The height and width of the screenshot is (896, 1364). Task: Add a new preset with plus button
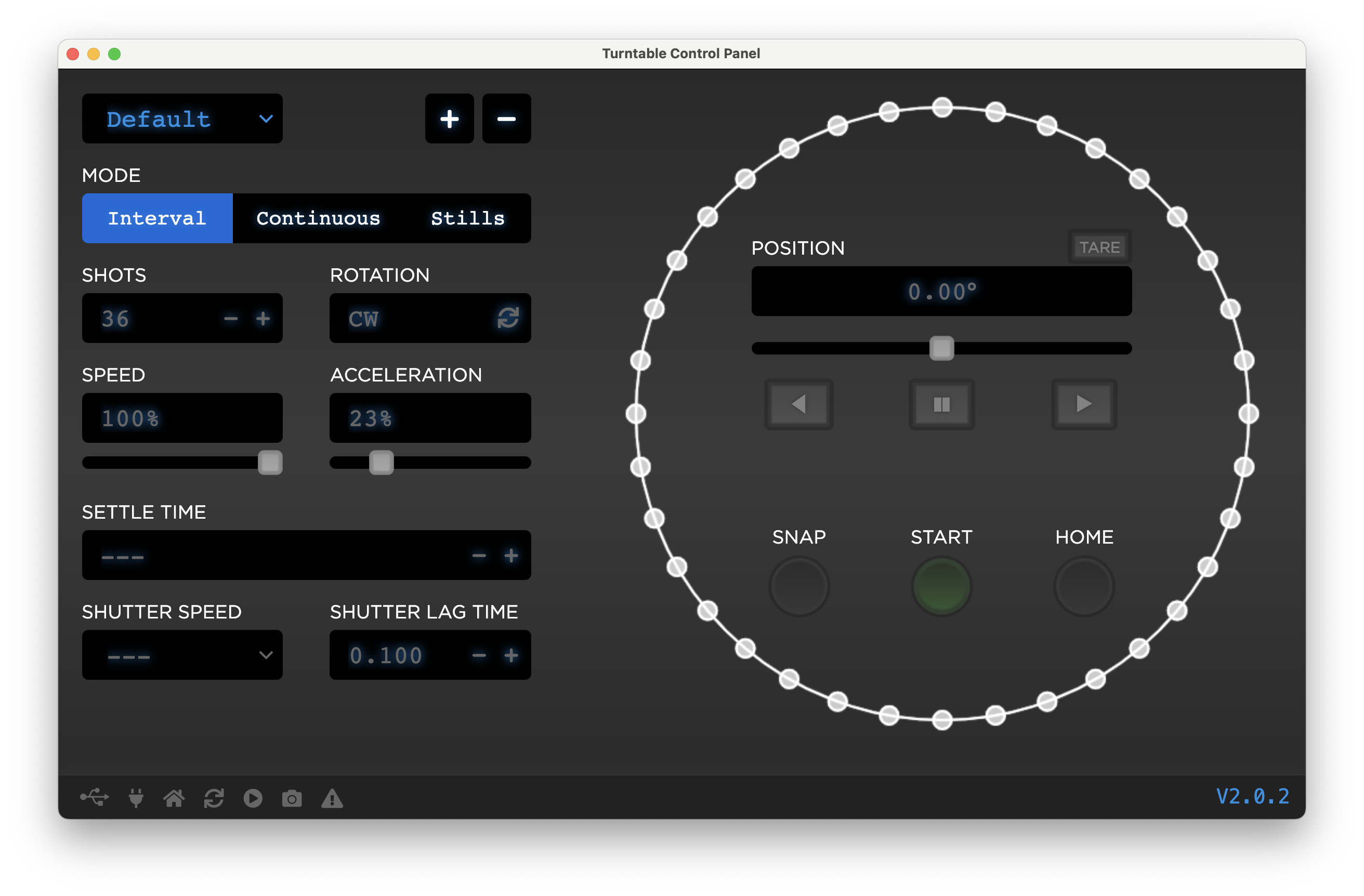(449, 118)
